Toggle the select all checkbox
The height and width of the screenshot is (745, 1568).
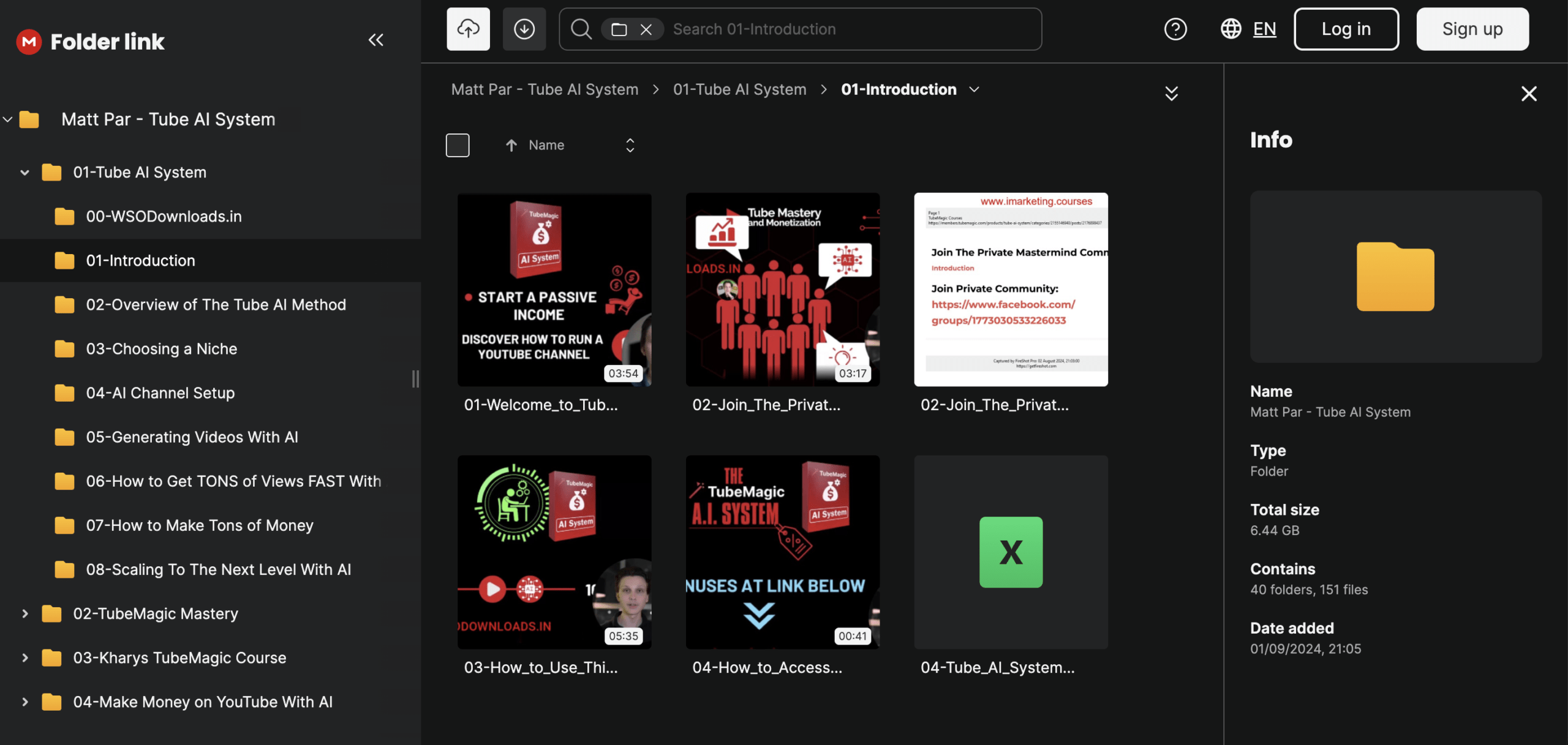pos(458,145)
